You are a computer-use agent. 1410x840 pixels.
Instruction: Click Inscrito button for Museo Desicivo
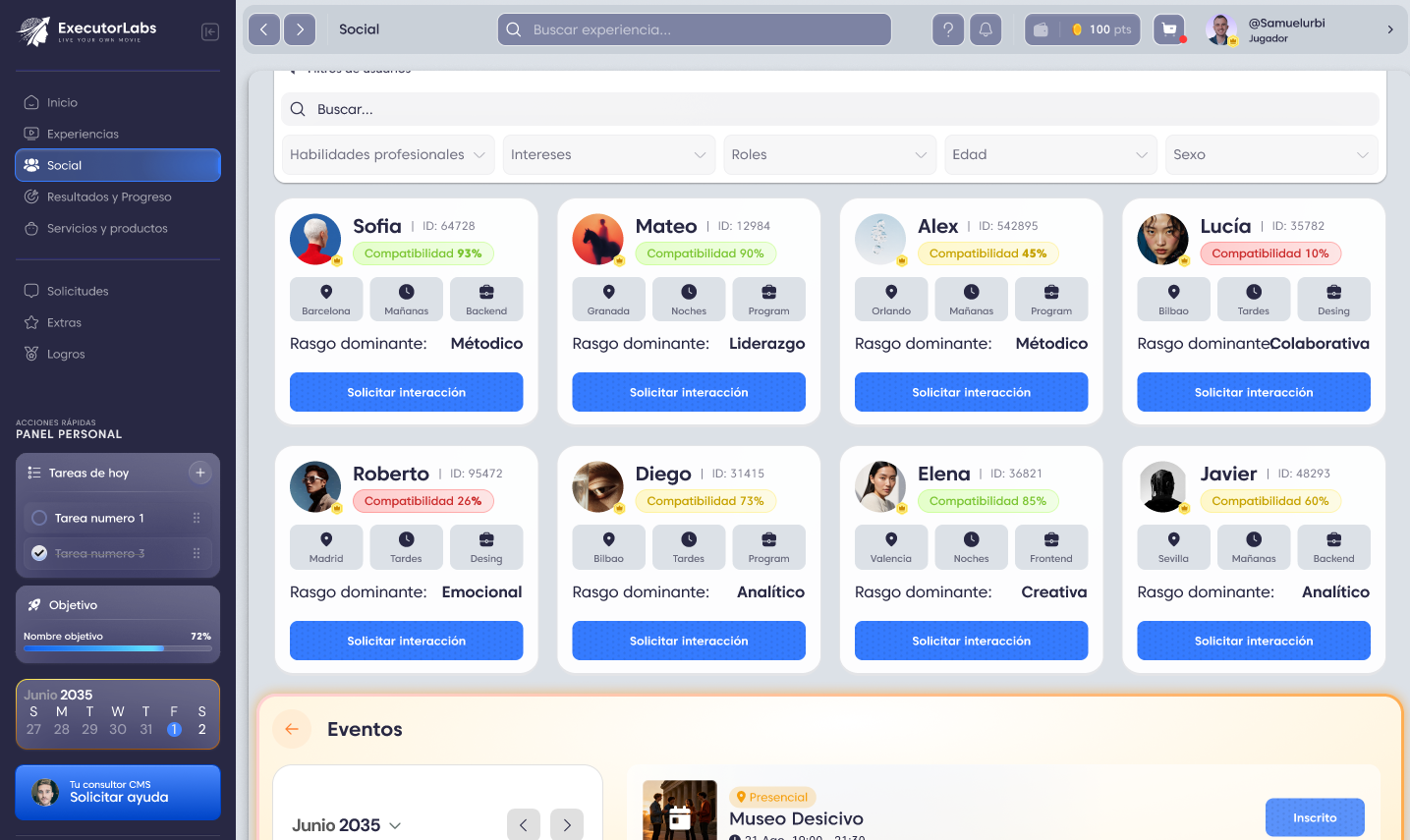[x=1315, y=817]
